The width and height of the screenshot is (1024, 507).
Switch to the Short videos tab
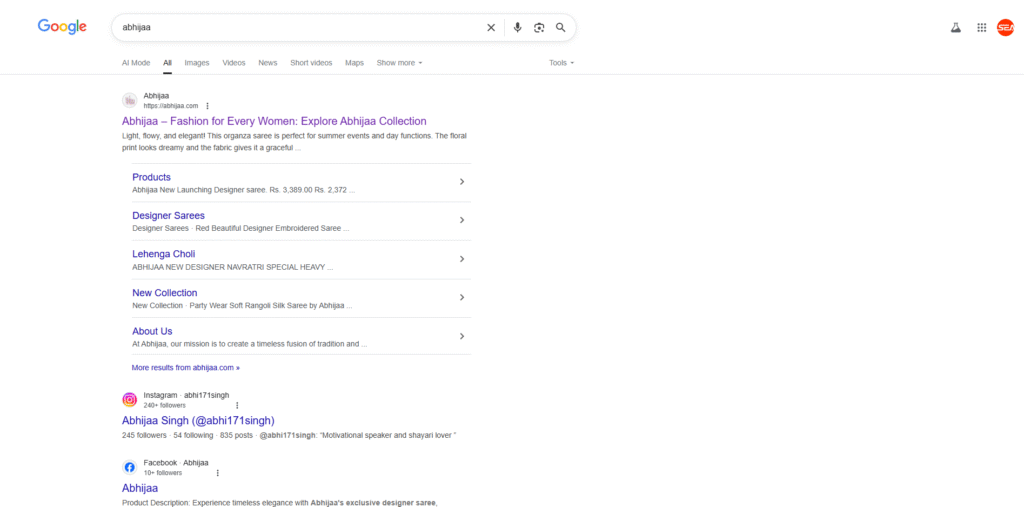pos(311,63)
